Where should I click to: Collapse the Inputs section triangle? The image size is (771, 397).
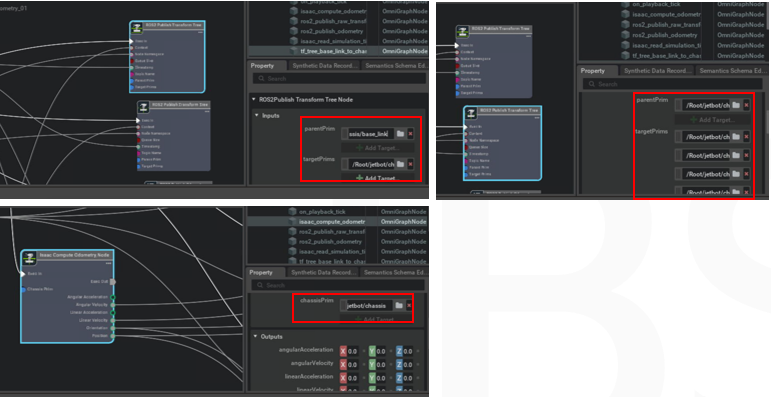coord(256,116)
